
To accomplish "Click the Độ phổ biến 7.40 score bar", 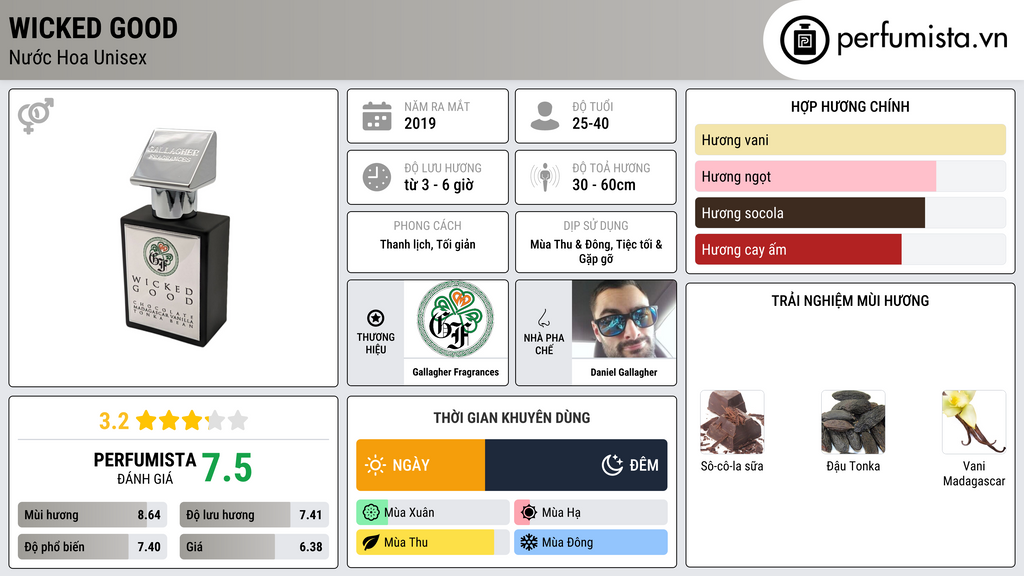I will tap(93, 547).
